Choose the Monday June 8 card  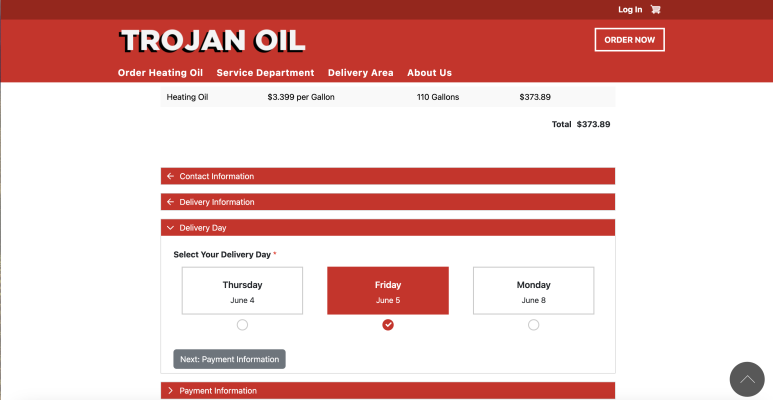click(x=533, y=291)
